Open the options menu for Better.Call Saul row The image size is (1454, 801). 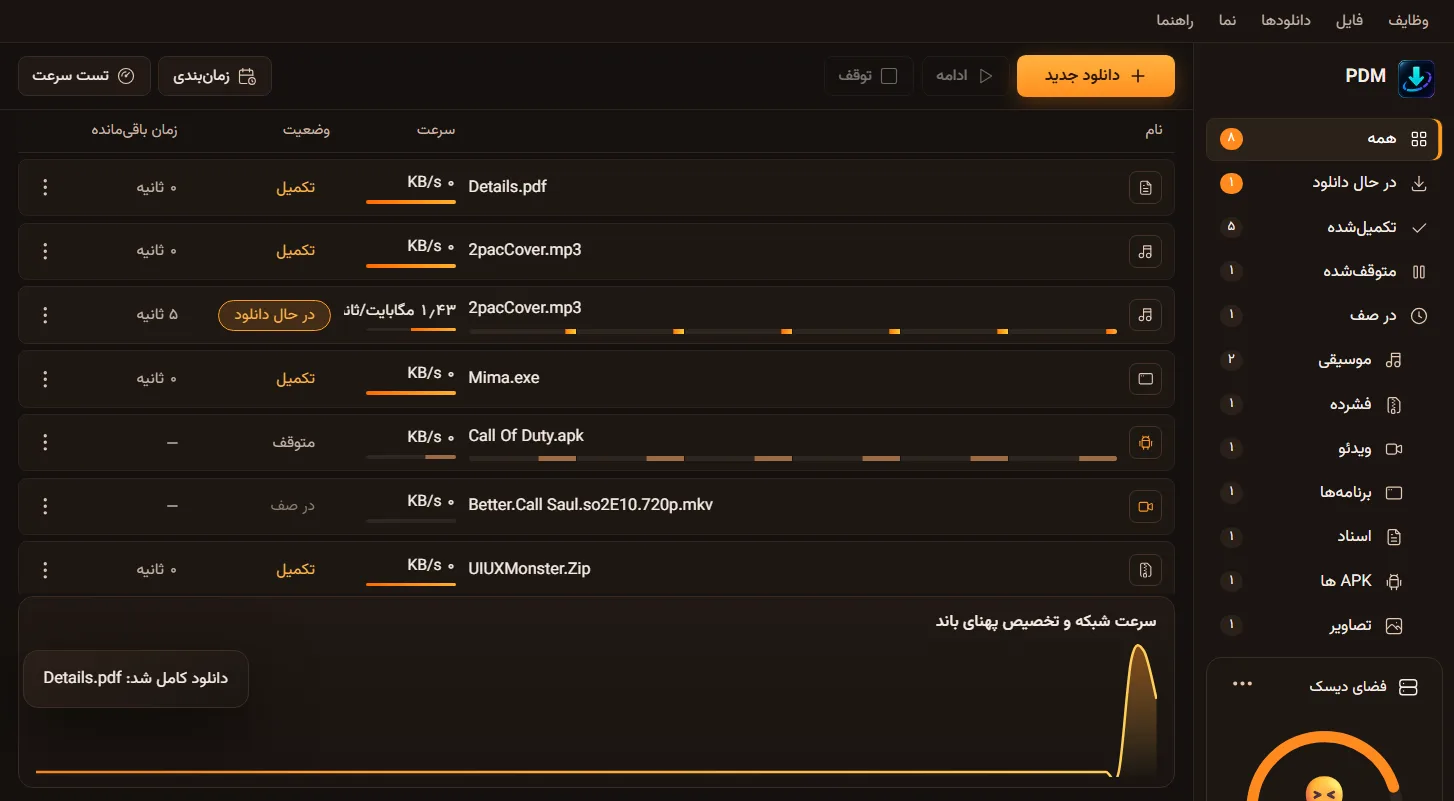click(x=44, y=506)
